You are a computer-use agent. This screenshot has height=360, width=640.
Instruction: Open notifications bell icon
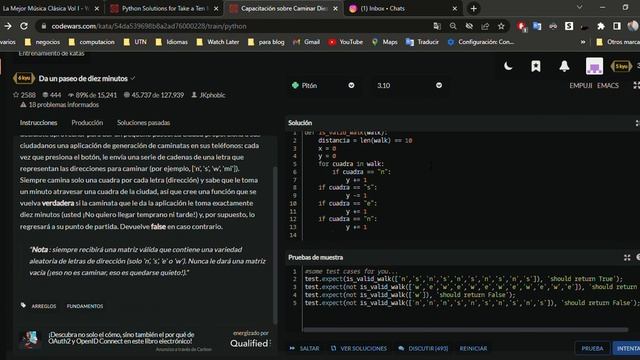pyautogui.click(x=564, y=66)
